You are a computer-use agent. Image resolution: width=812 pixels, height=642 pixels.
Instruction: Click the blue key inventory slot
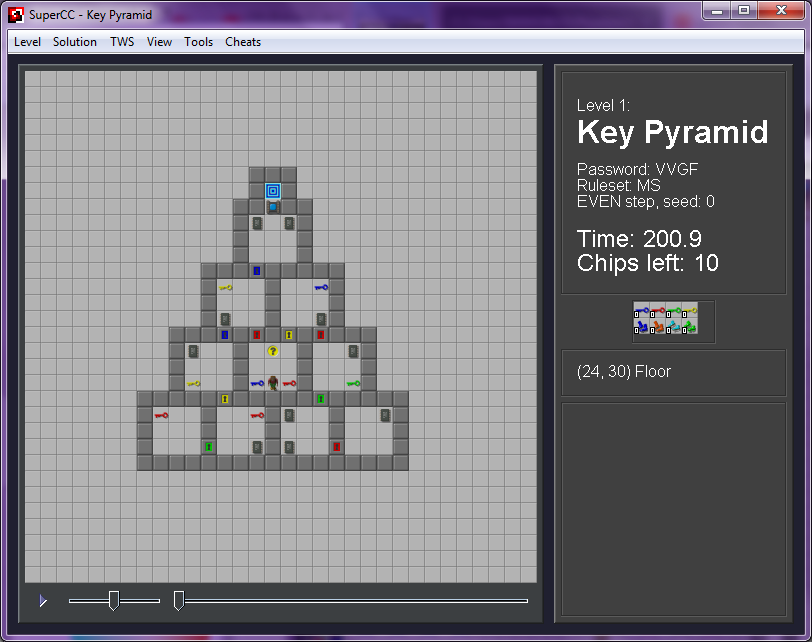coord(641,311)
